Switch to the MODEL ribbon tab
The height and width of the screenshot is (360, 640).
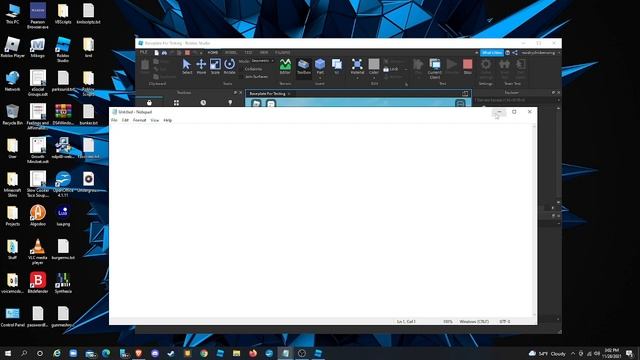(231, 52)
